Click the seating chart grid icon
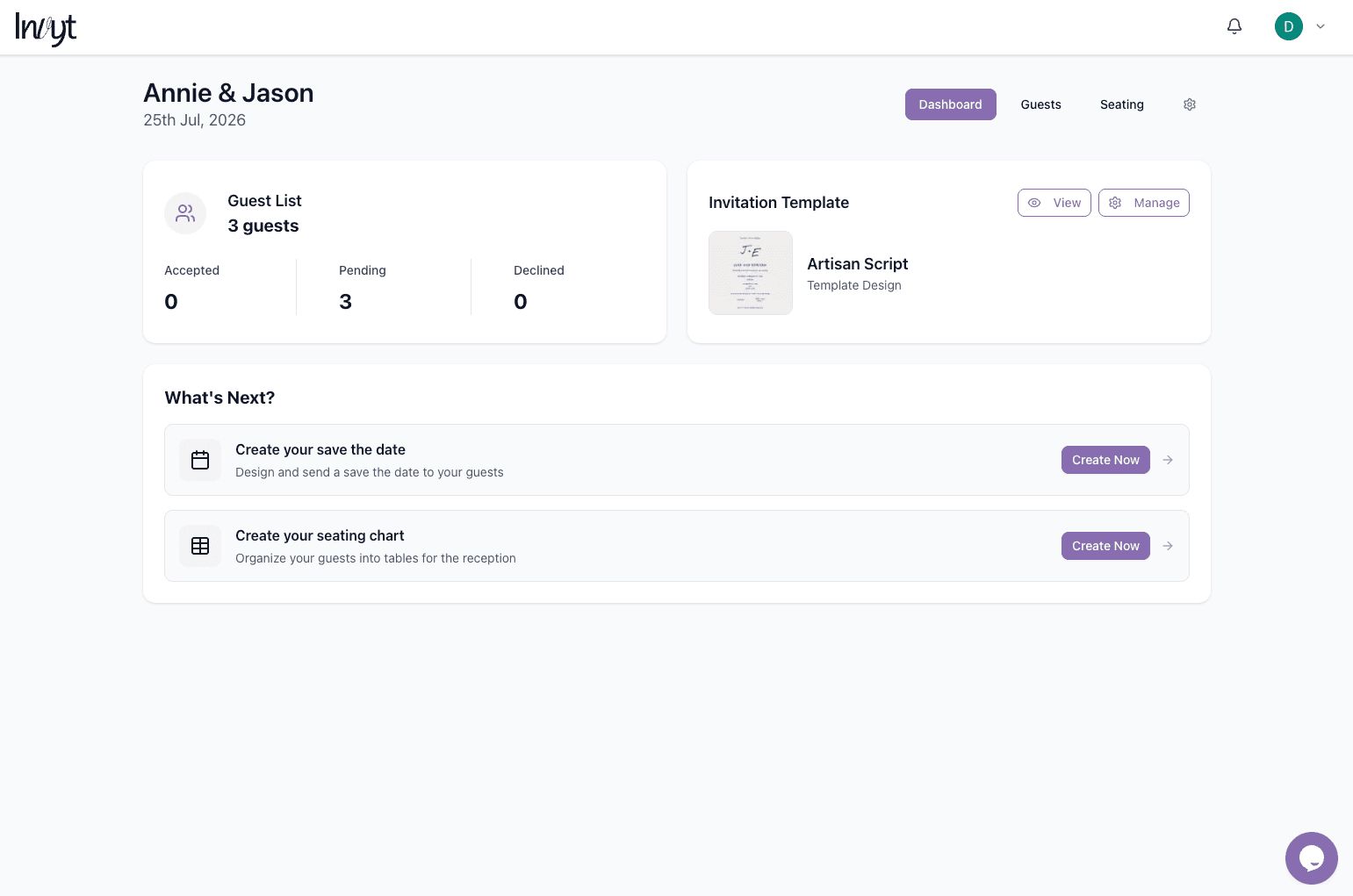Viewport: 1353px width, 896px height. 200,546
